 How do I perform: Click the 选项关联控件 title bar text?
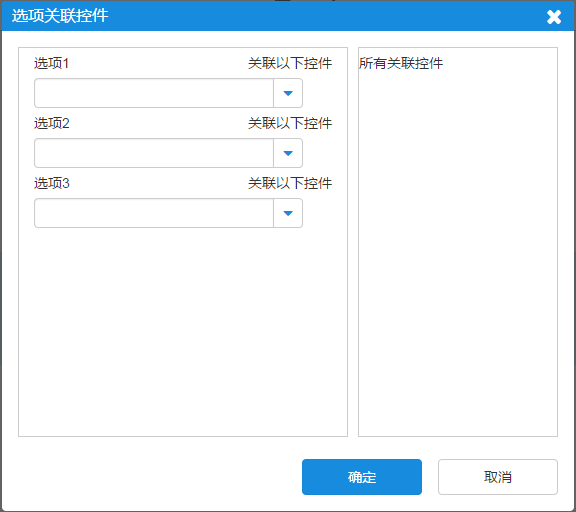(60, 16)
